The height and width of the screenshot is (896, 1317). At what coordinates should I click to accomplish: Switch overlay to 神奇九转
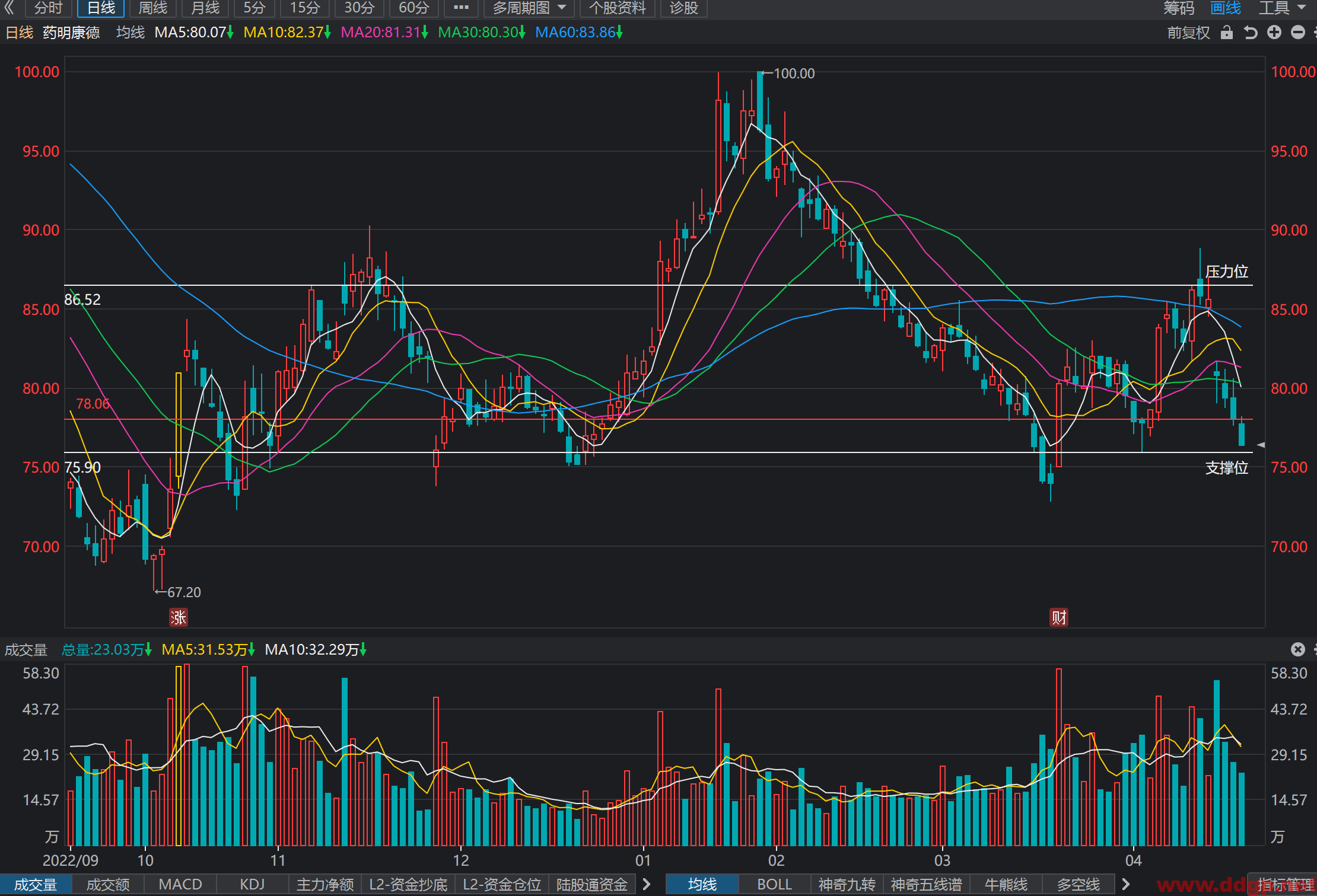coord(847,885)
